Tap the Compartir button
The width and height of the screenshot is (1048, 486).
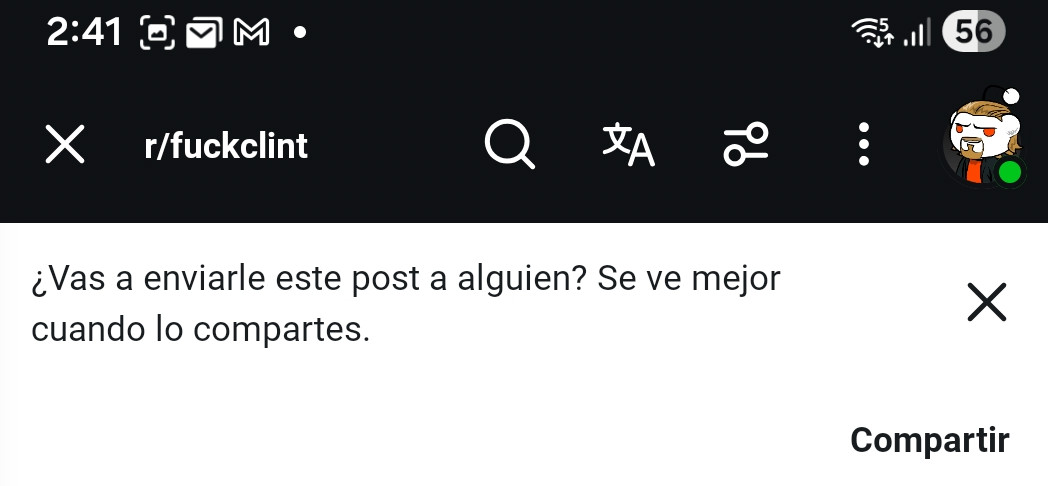click(930, 440)
